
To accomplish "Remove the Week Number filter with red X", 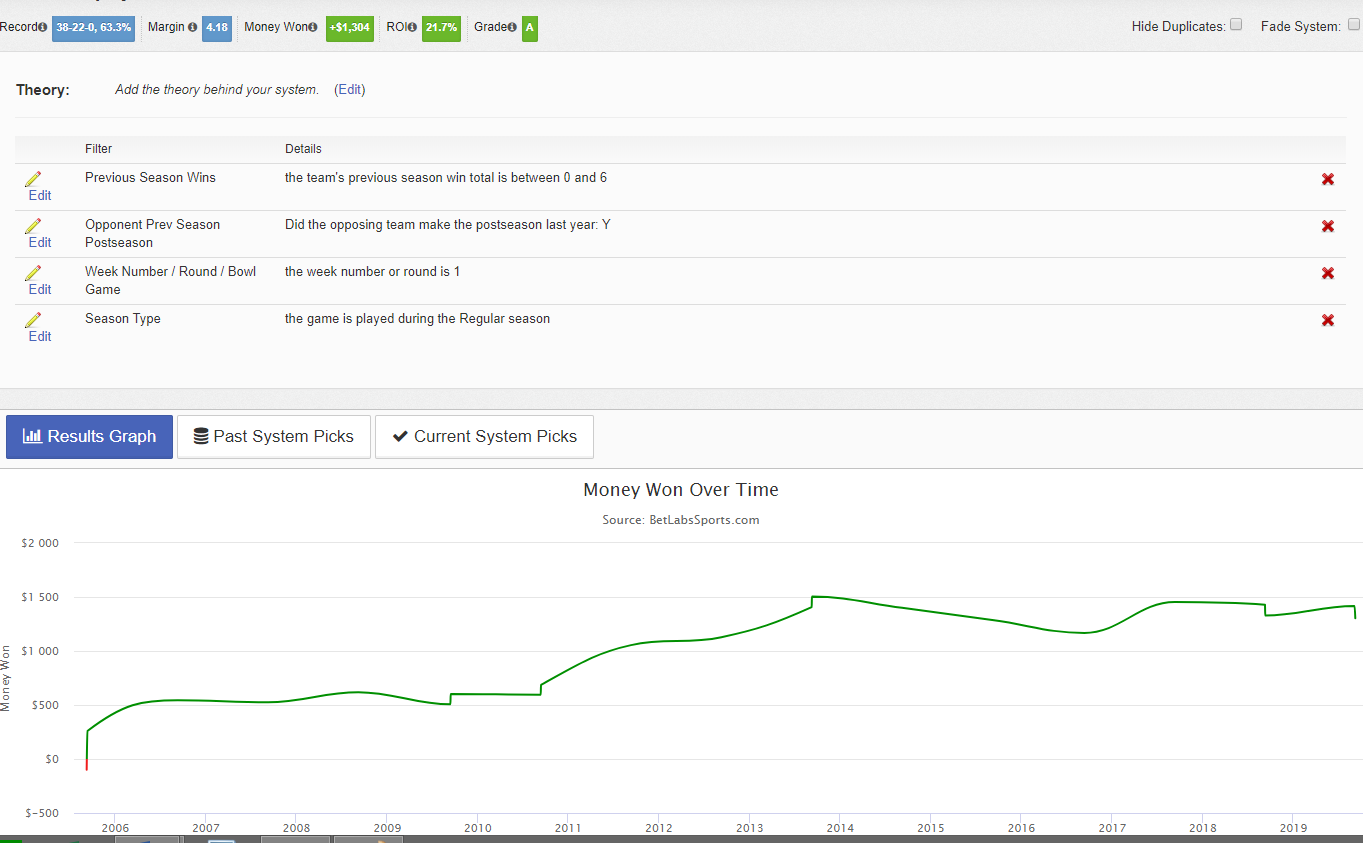I will (x=1328, y=273).
